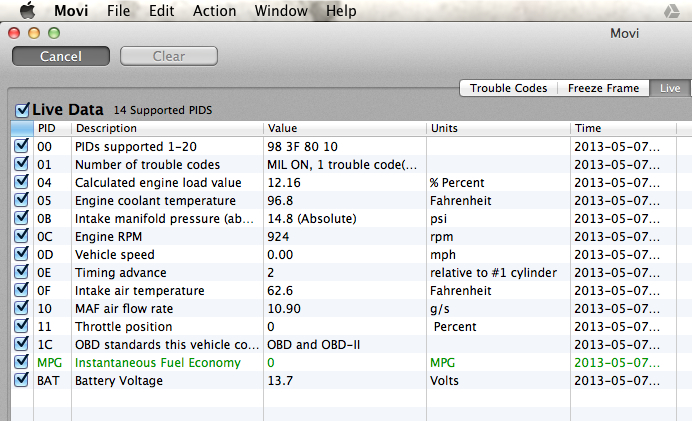The image size is (692, 421).
Task: Switch to the Freeze Frame tab
Action: coord(603,88)
